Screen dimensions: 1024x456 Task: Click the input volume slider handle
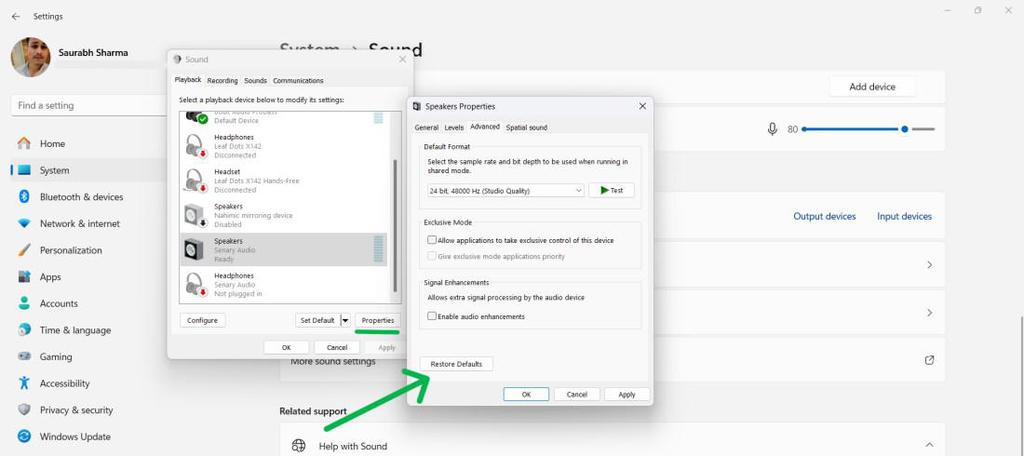(904, 129)
